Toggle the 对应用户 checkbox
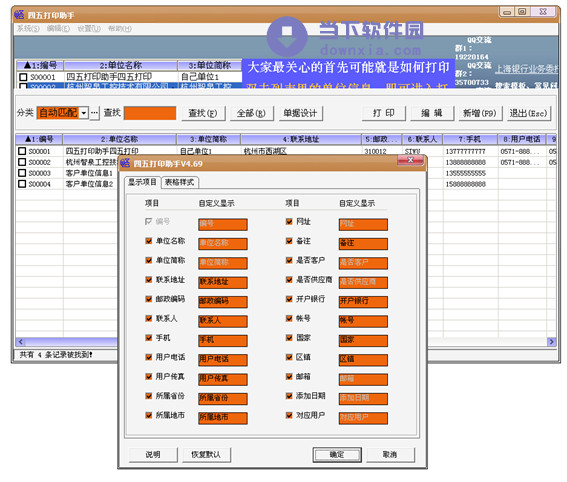The image size is (567, 482). click(x=289, y=415)
